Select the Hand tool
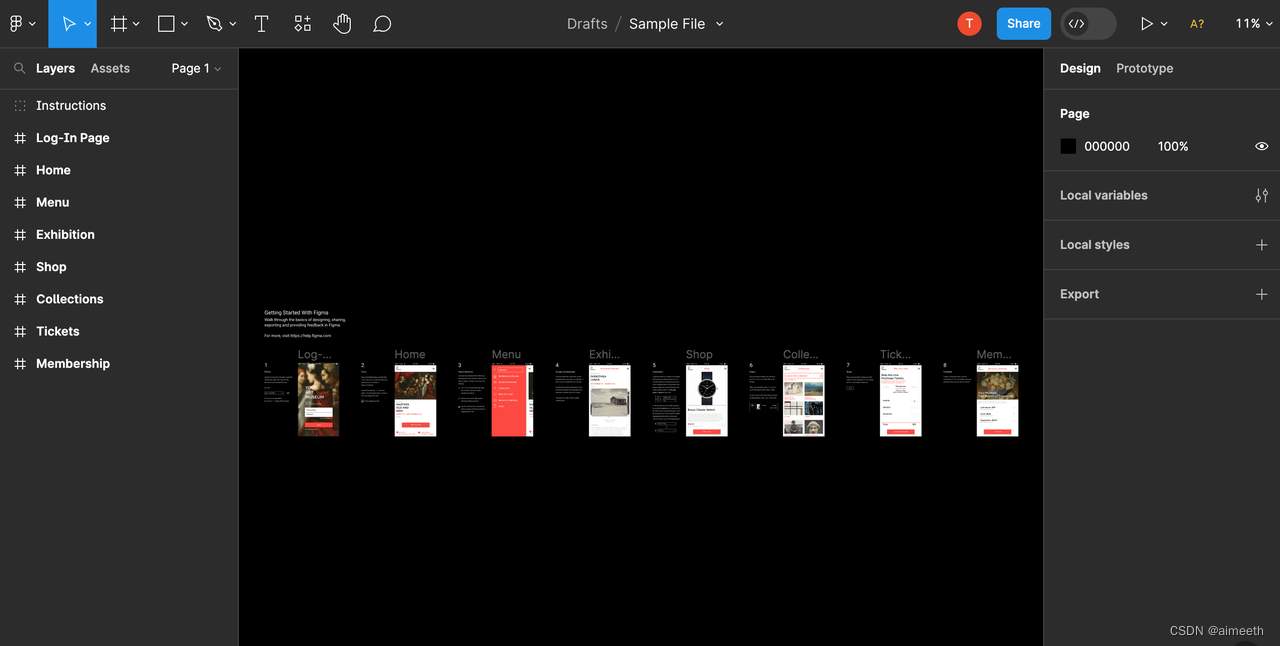 tap(342, 23)
